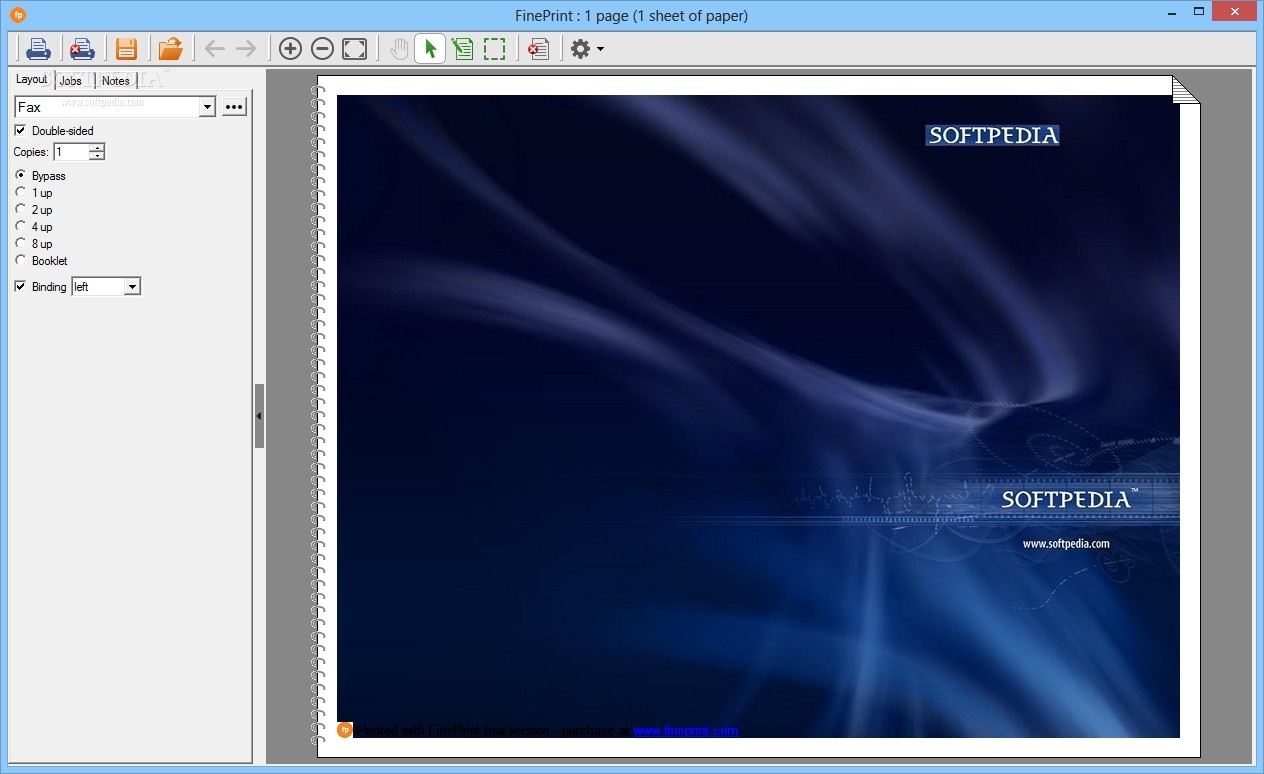Click the ellipsis printer properties button

point(234,106)
